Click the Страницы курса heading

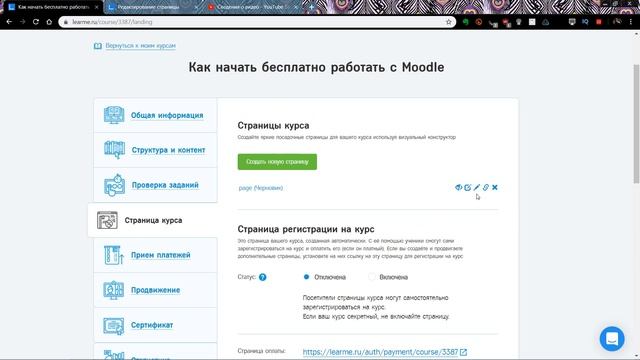click(x=273, y=125)
